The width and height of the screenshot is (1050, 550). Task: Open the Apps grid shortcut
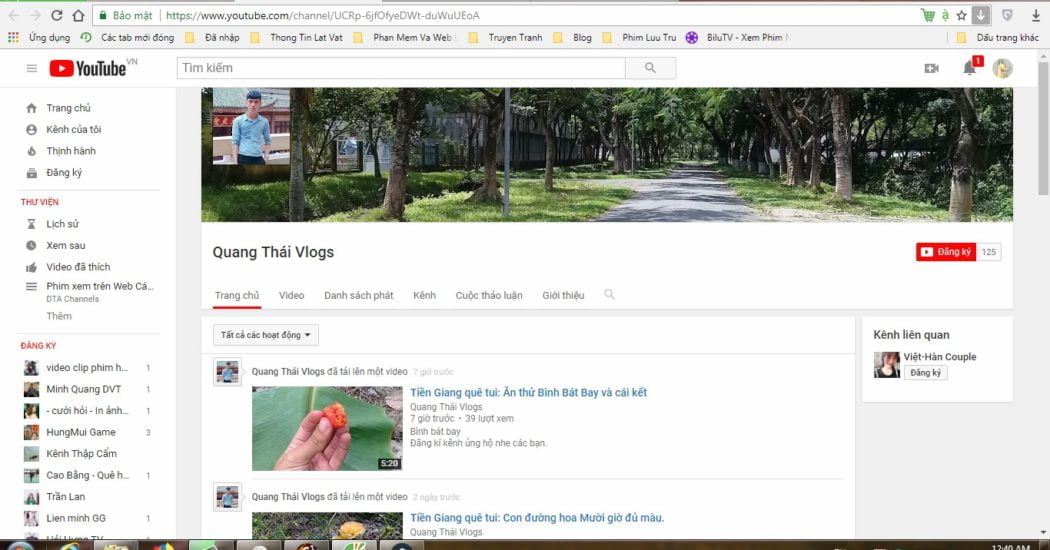pos(13,38)
